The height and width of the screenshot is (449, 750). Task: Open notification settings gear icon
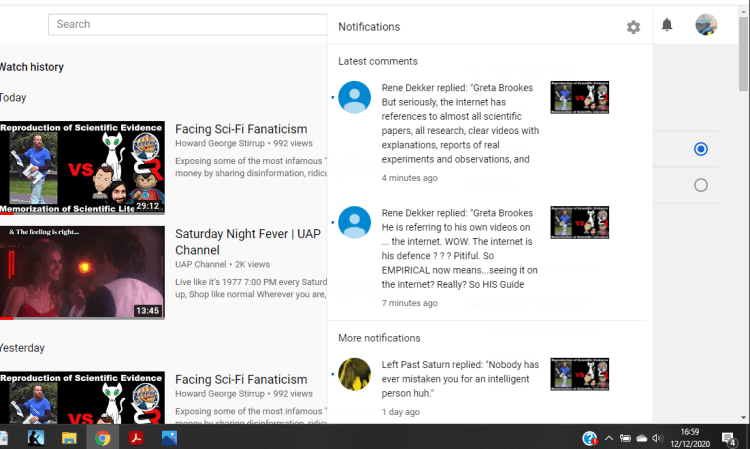tap(633, 27)
